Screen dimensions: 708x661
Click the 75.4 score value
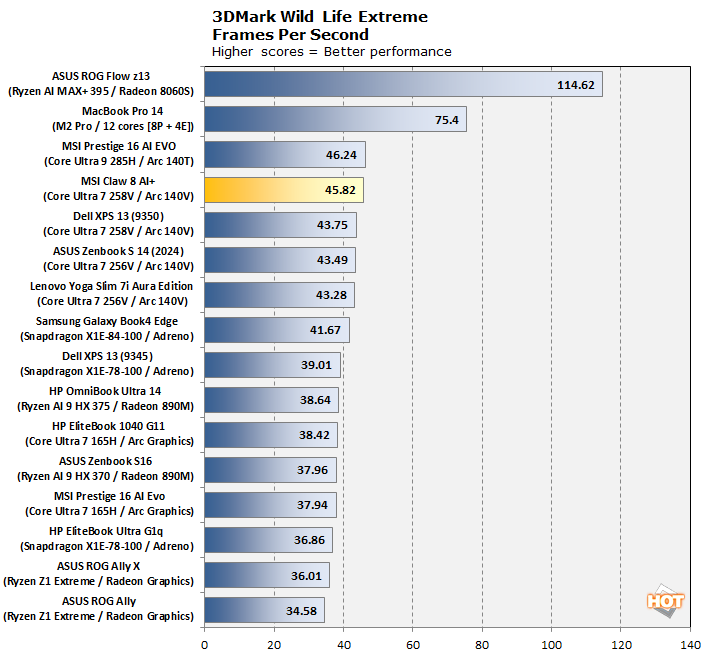[x=447, y=120]
